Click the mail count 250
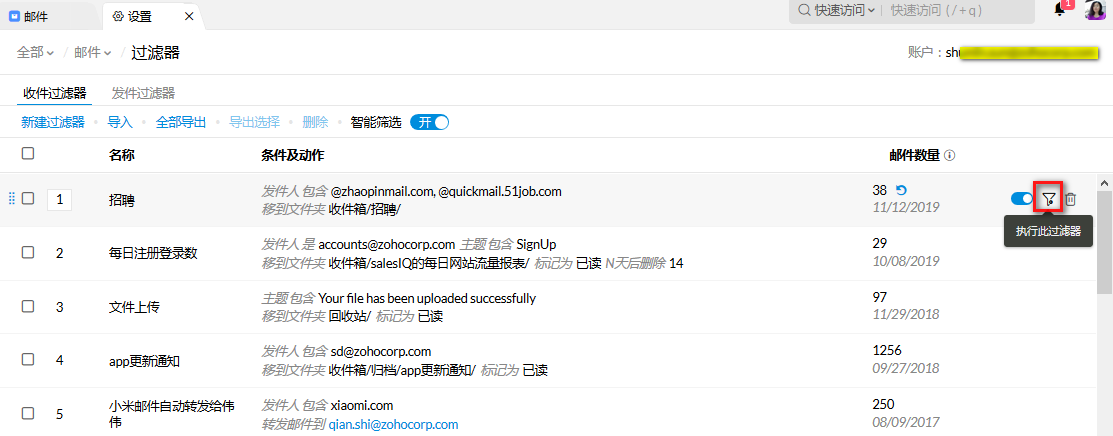Screen dimensions: 1113x436 [884, 404]
